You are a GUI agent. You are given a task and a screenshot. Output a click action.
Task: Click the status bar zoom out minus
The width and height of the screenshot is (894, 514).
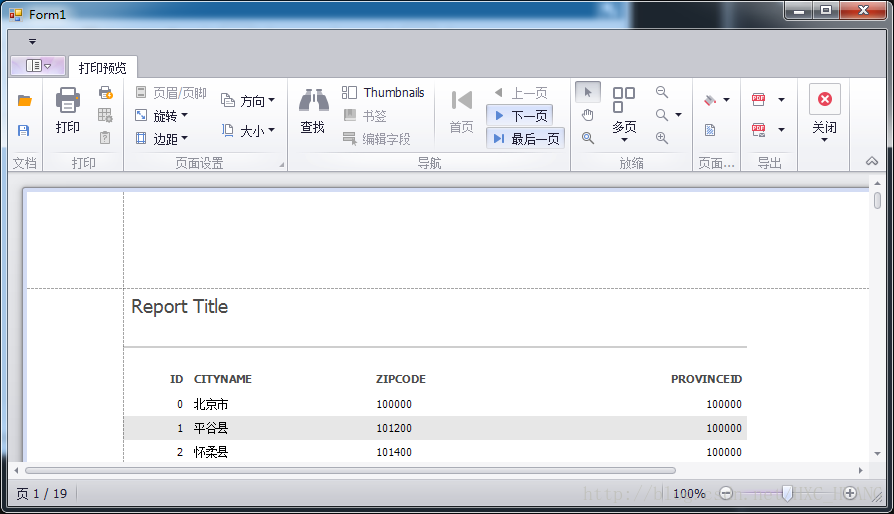click(x=726, y=493)
